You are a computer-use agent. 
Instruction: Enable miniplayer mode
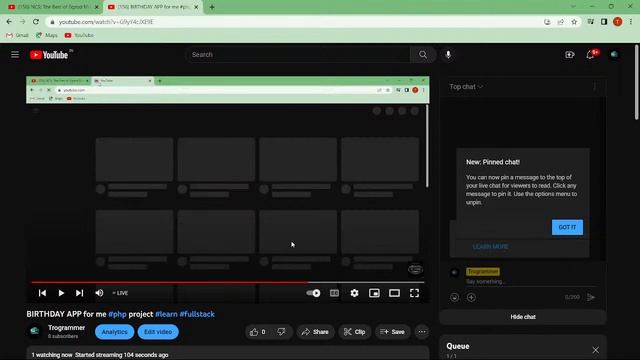coord(374,293)
